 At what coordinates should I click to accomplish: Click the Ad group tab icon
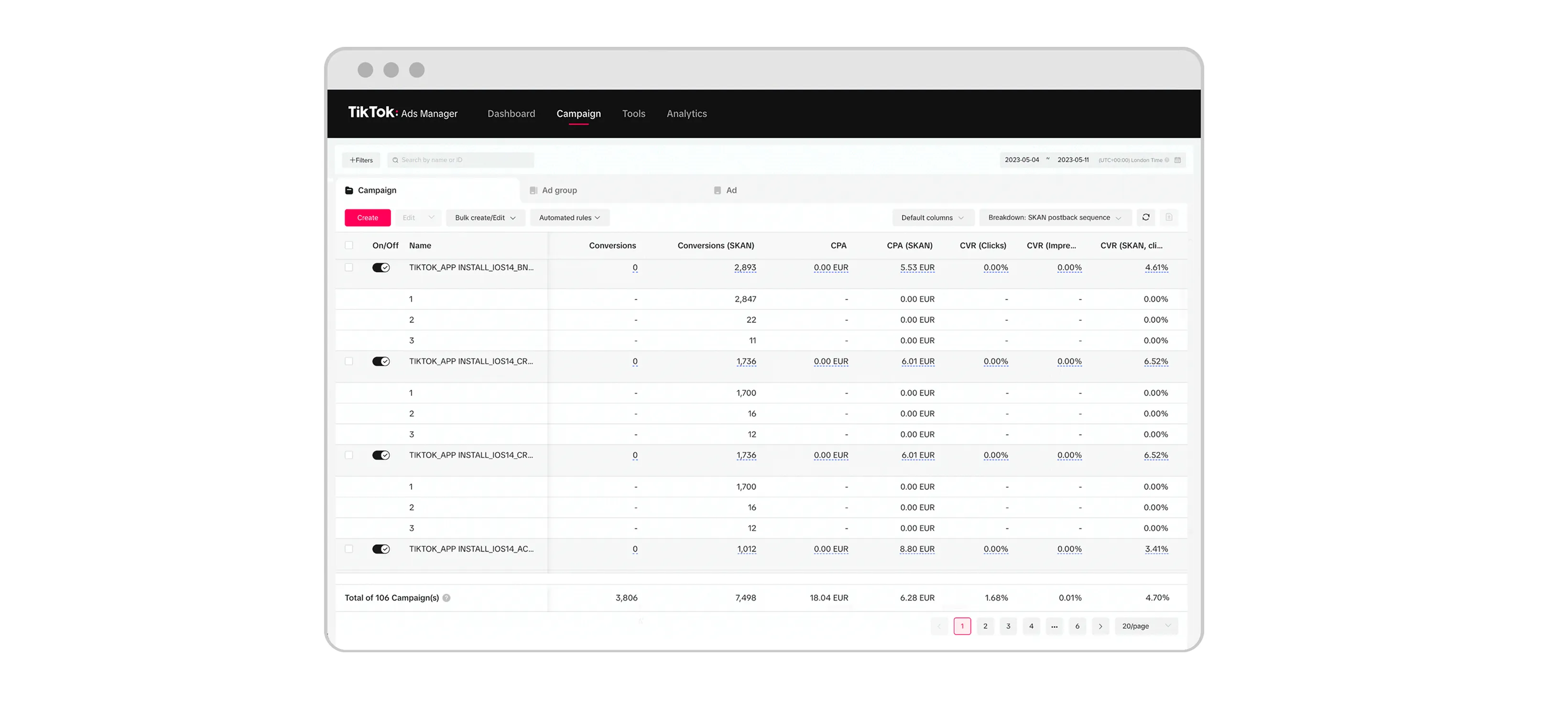pos(533,191)
